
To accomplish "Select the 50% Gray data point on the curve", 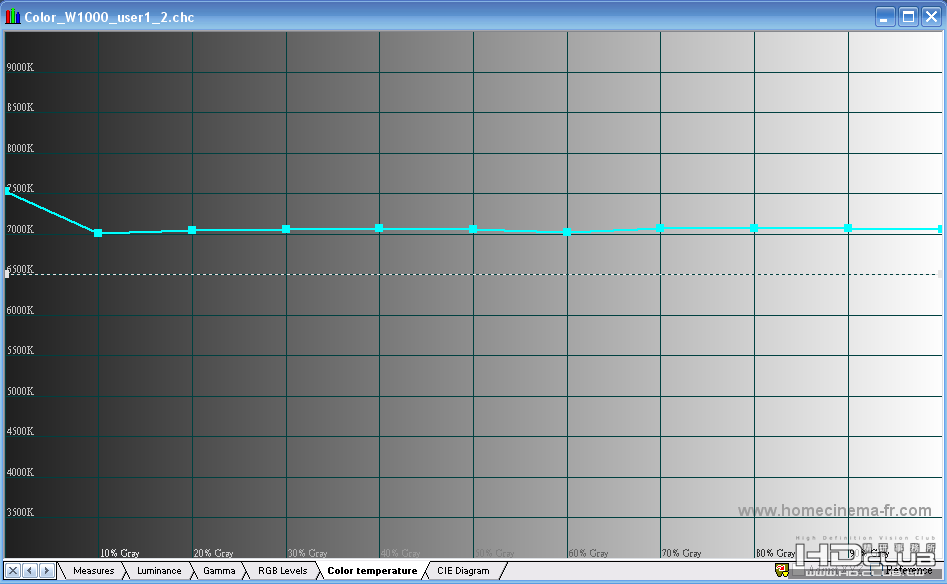I will 473,229.
